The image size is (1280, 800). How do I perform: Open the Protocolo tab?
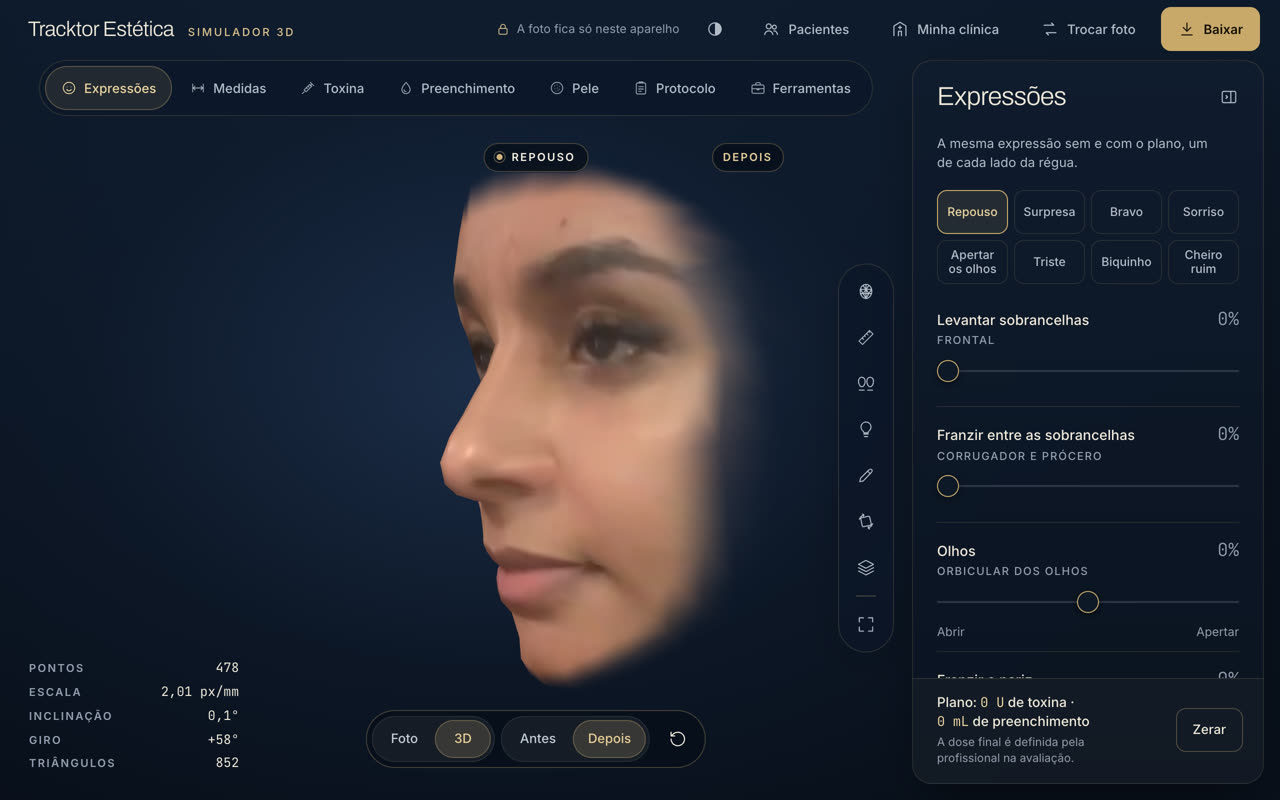tap(675, 88)
